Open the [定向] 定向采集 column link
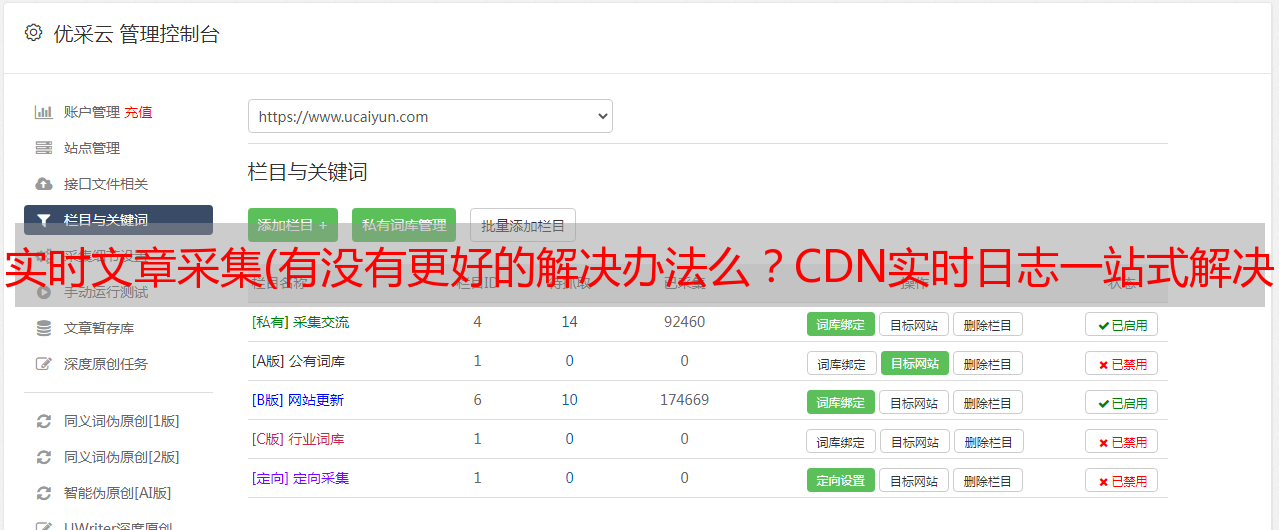This screenshot has height=530, width=1279. pos(301,478)
